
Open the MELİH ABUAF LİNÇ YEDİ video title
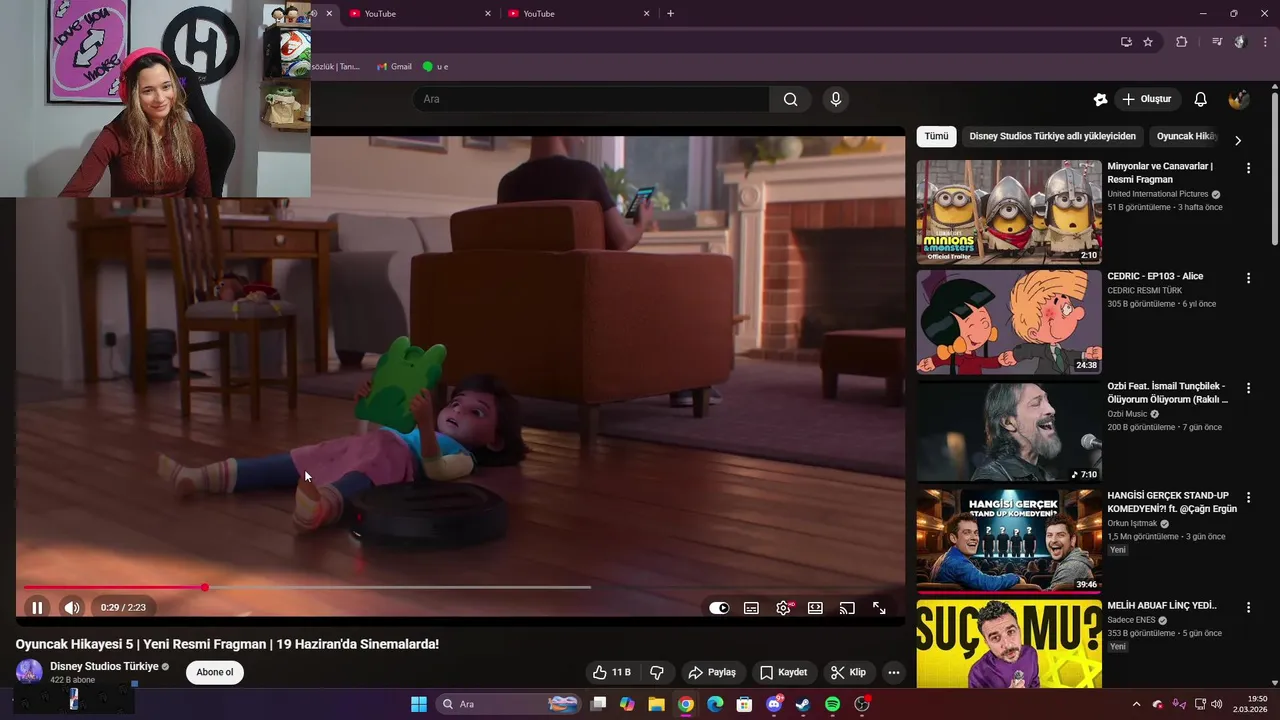(1162, 605)
